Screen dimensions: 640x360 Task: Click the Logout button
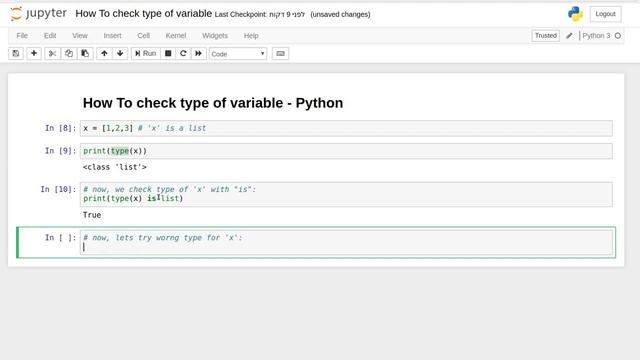(x=605, y=14)
